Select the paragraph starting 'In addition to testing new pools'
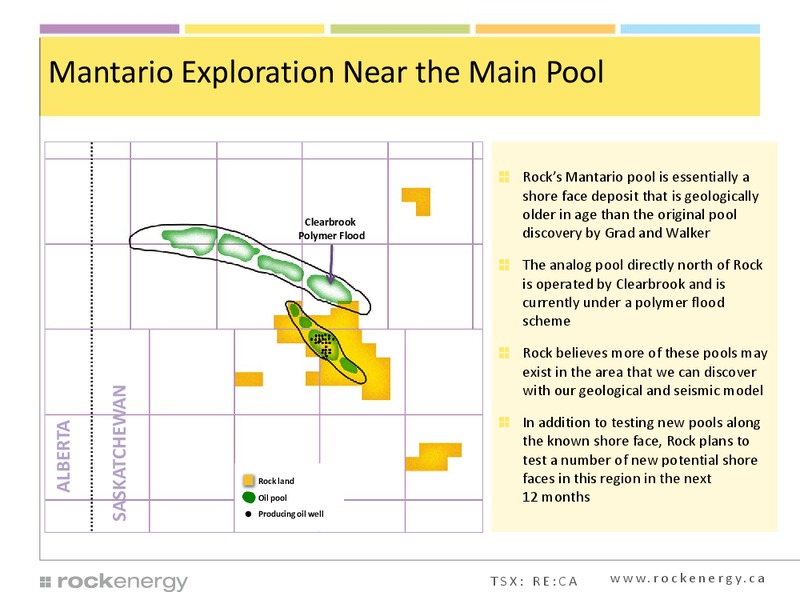This screenshot has height=600, width=800. pos(641,459)
